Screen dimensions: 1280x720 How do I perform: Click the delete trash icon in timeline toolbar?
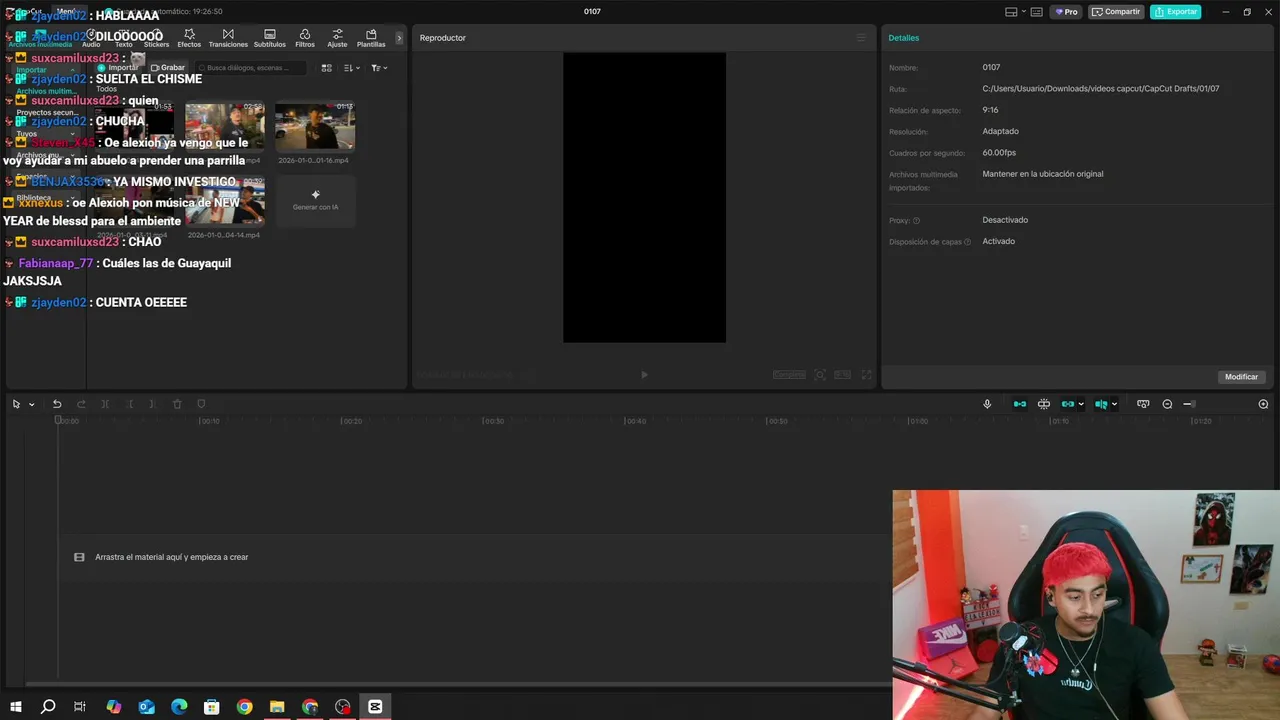[177, 404]
